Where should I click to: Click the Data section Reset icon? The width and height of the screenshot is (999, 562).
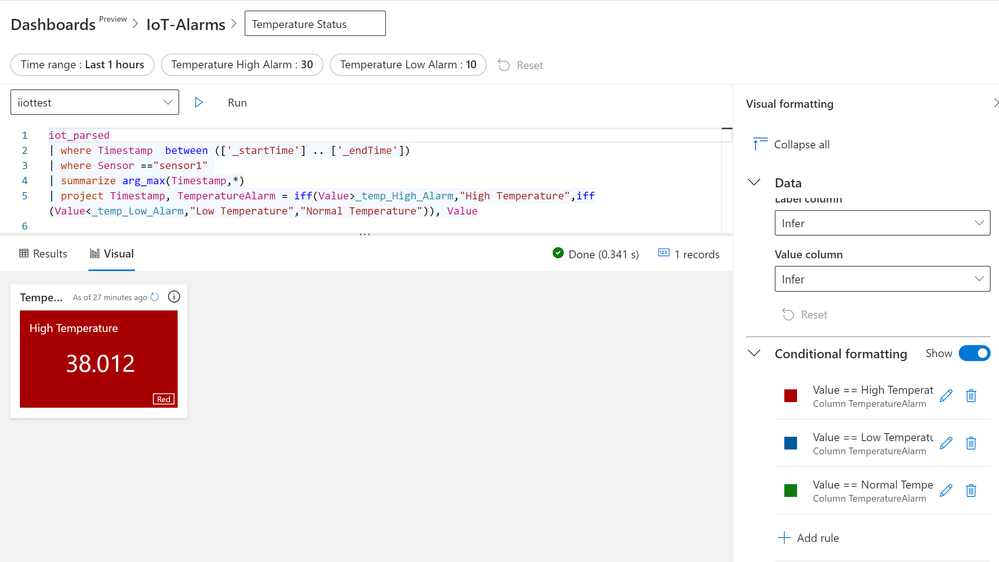coord(788,314)
